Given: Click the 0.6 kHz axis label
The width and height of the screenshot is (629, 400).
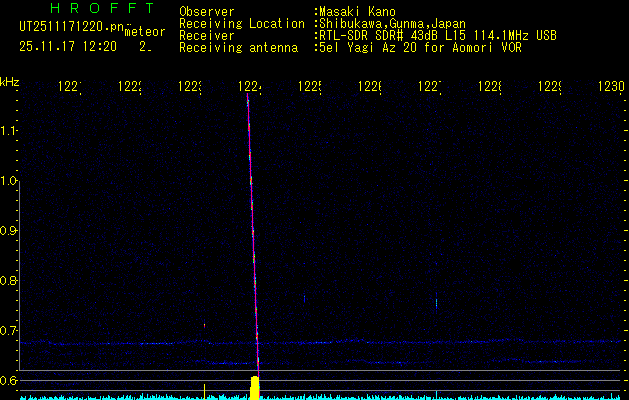Looking at the screenshot, I should [10, 380].
